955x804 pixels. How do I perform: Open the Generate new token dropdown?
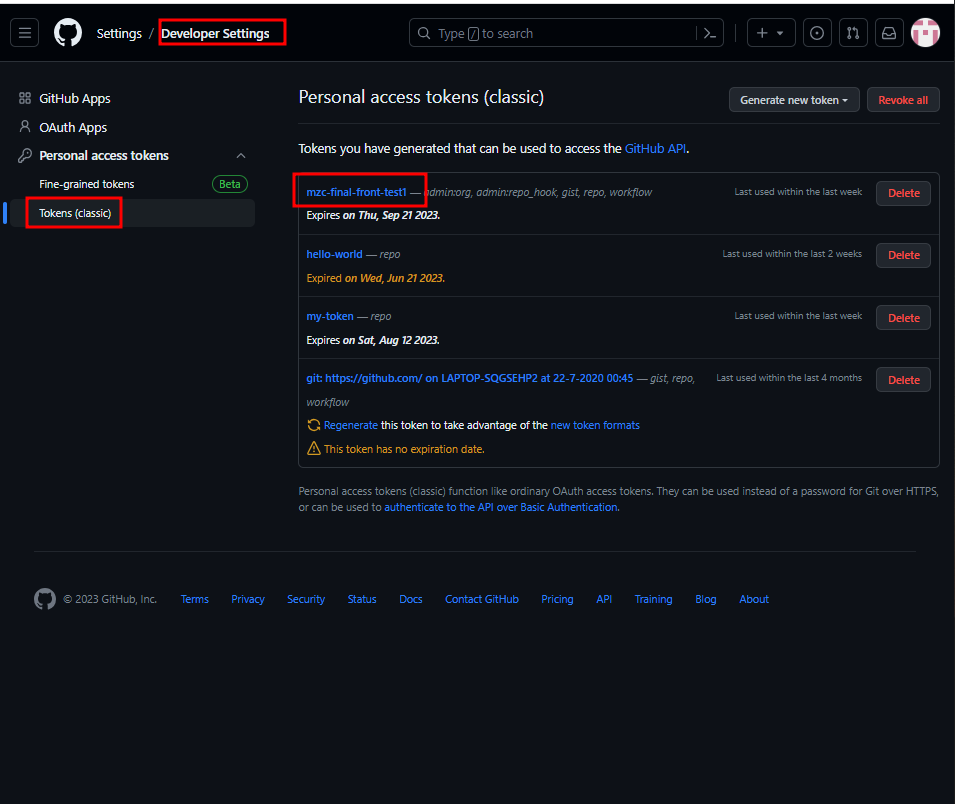coord(794,100)
